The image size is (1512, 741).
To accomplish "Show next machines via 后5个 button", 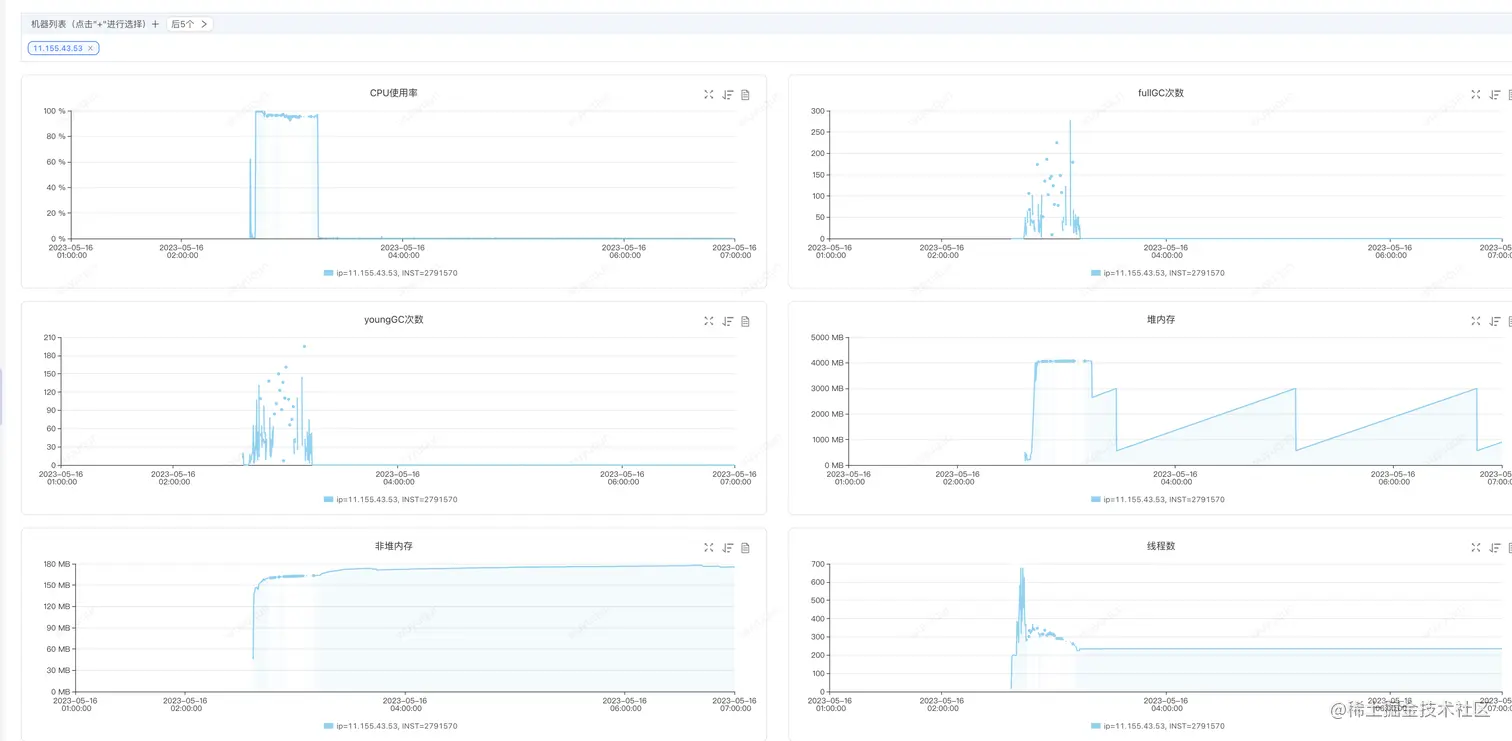I will point(189,24).
